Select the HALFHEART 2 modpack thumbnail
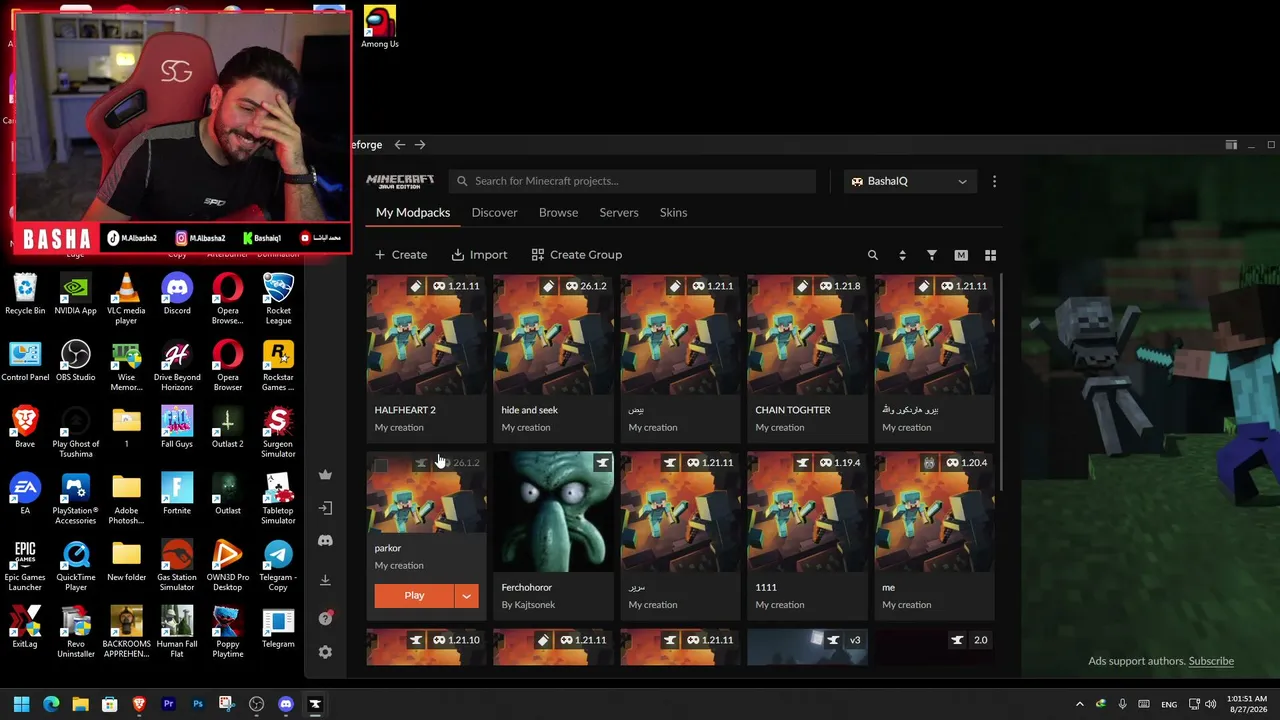Image resolution: width=1280 pixels, height=720 pixels. point(427,335)
